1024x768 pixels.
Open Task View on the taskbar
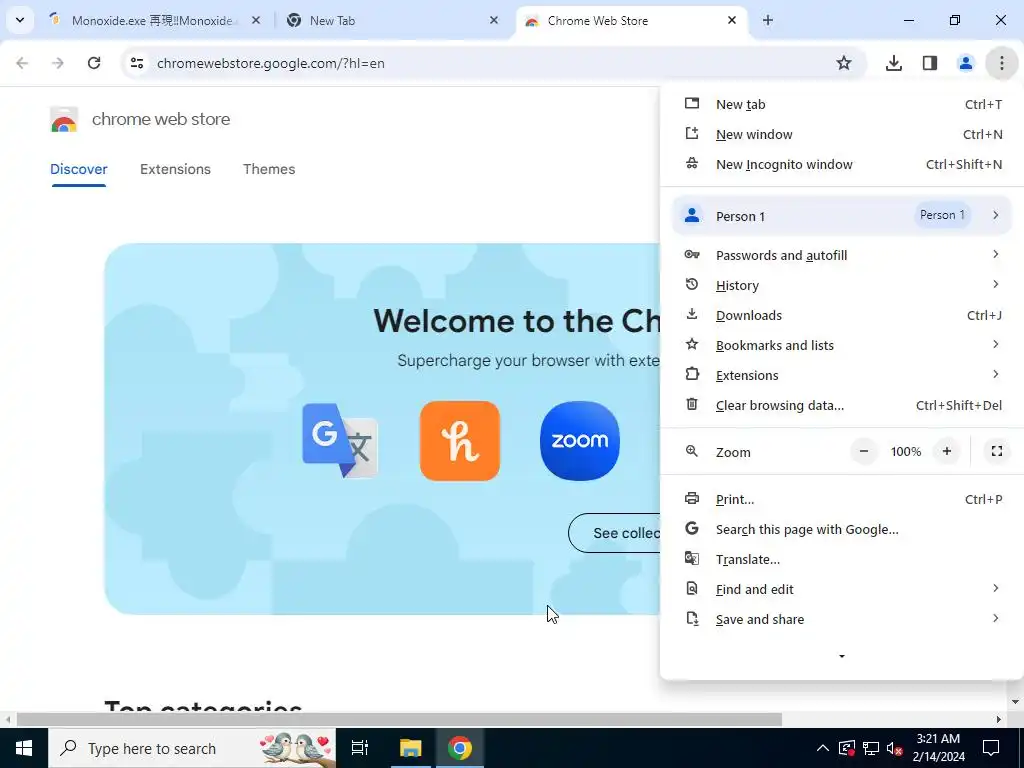360,748
